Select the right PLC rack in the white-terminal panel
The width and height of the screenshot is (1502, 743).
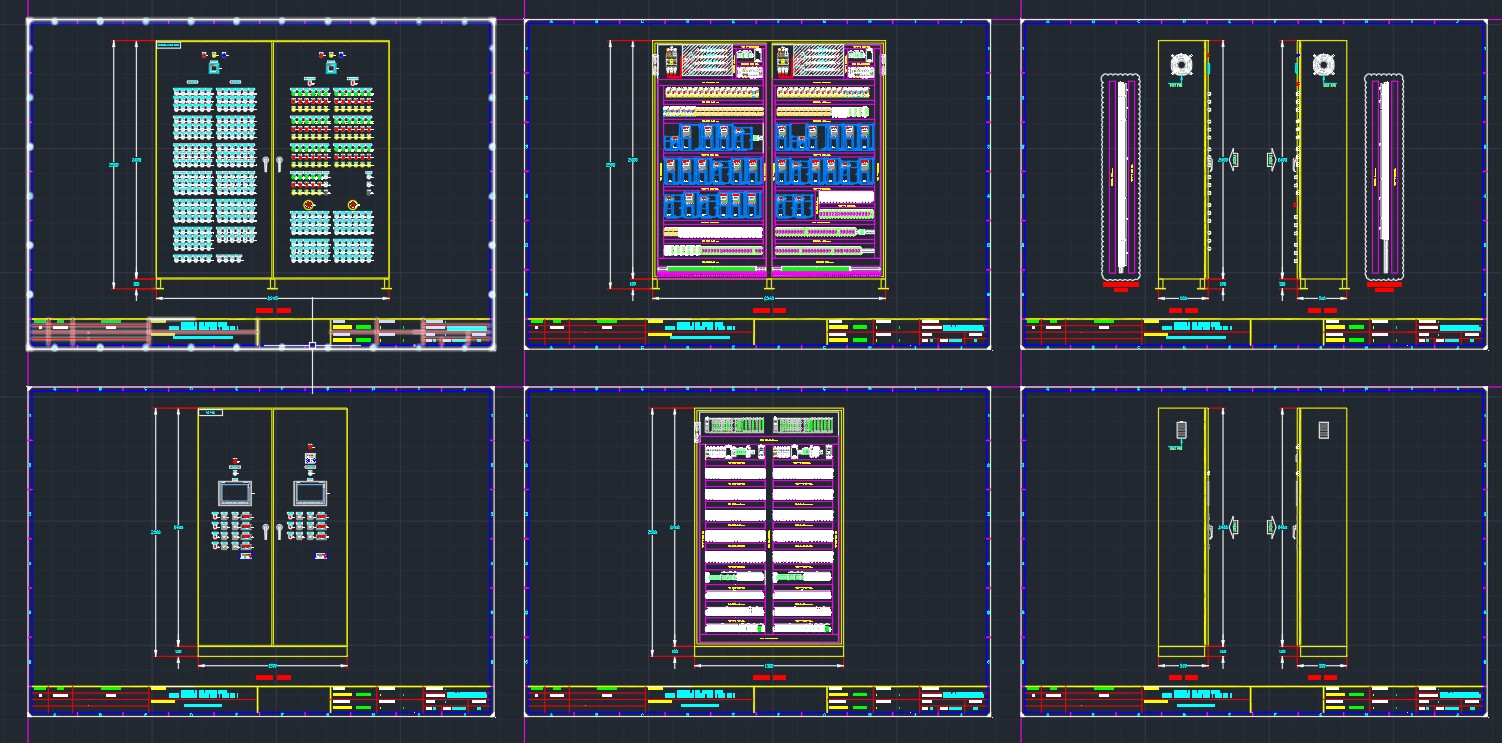coord(804,425)
